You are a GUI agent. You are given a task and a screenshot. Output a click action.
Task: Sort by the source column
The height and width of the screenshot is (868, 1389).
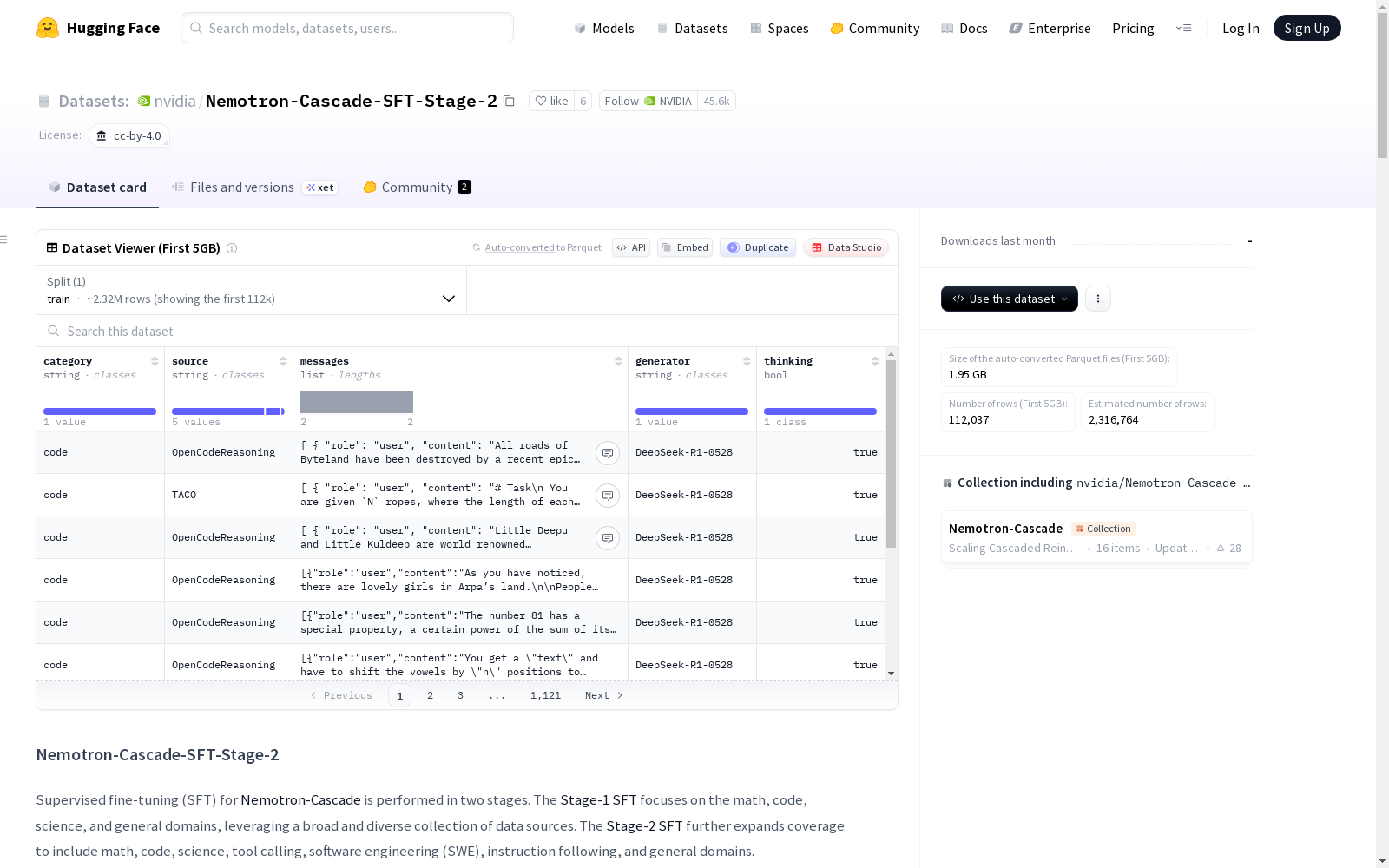[283, 361]
